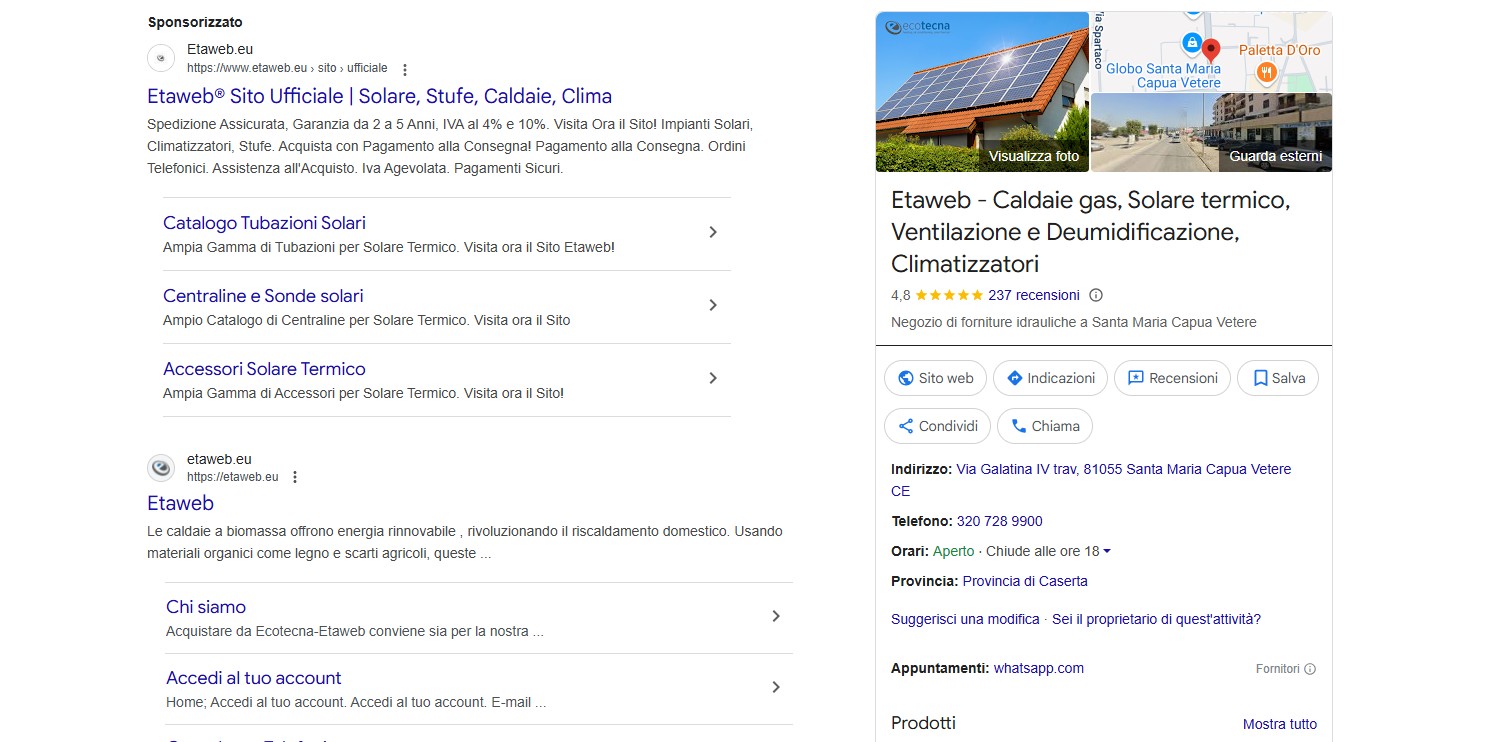Open Accedi al tuo account sitelink

click(254, 678)
